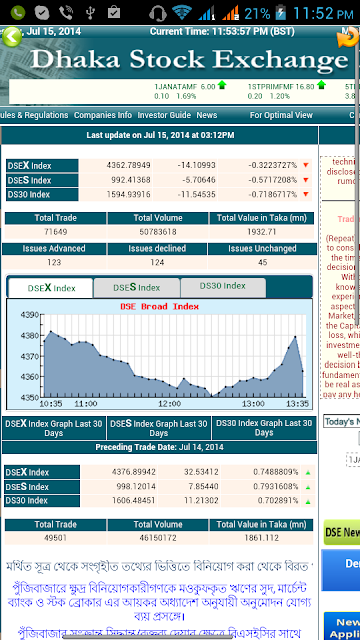Open the Investor Guide menu
Screen dimensions: 360x640
tap(164, 115)
